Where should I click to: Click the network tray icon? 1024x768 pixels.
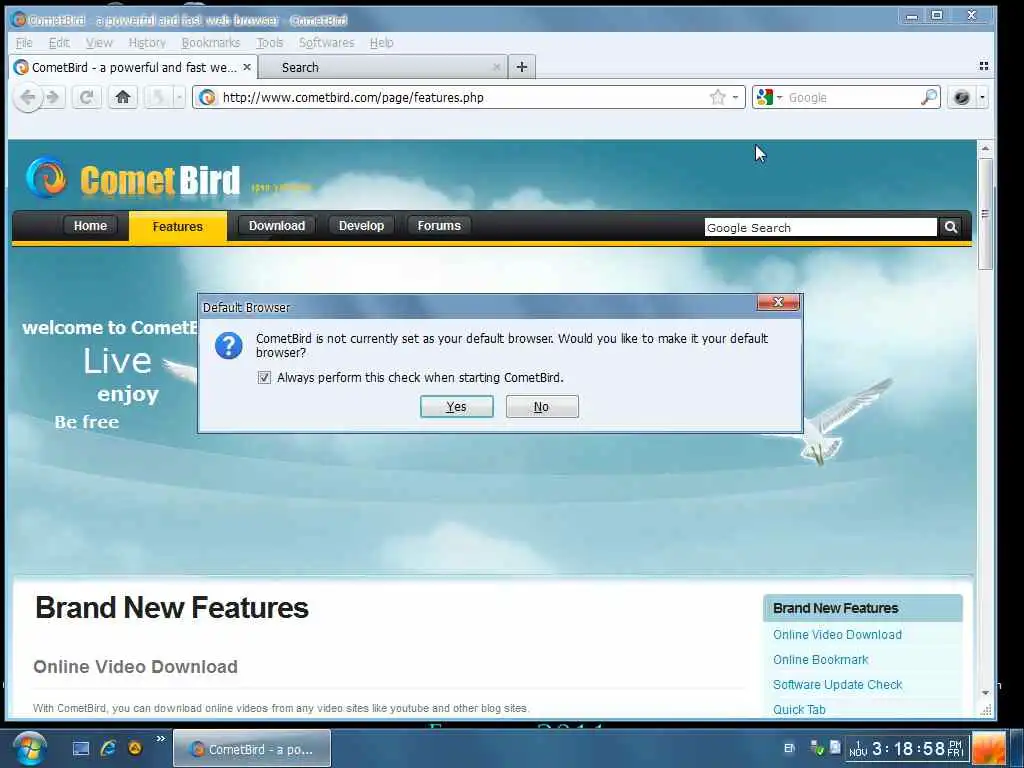click(817, 748)
